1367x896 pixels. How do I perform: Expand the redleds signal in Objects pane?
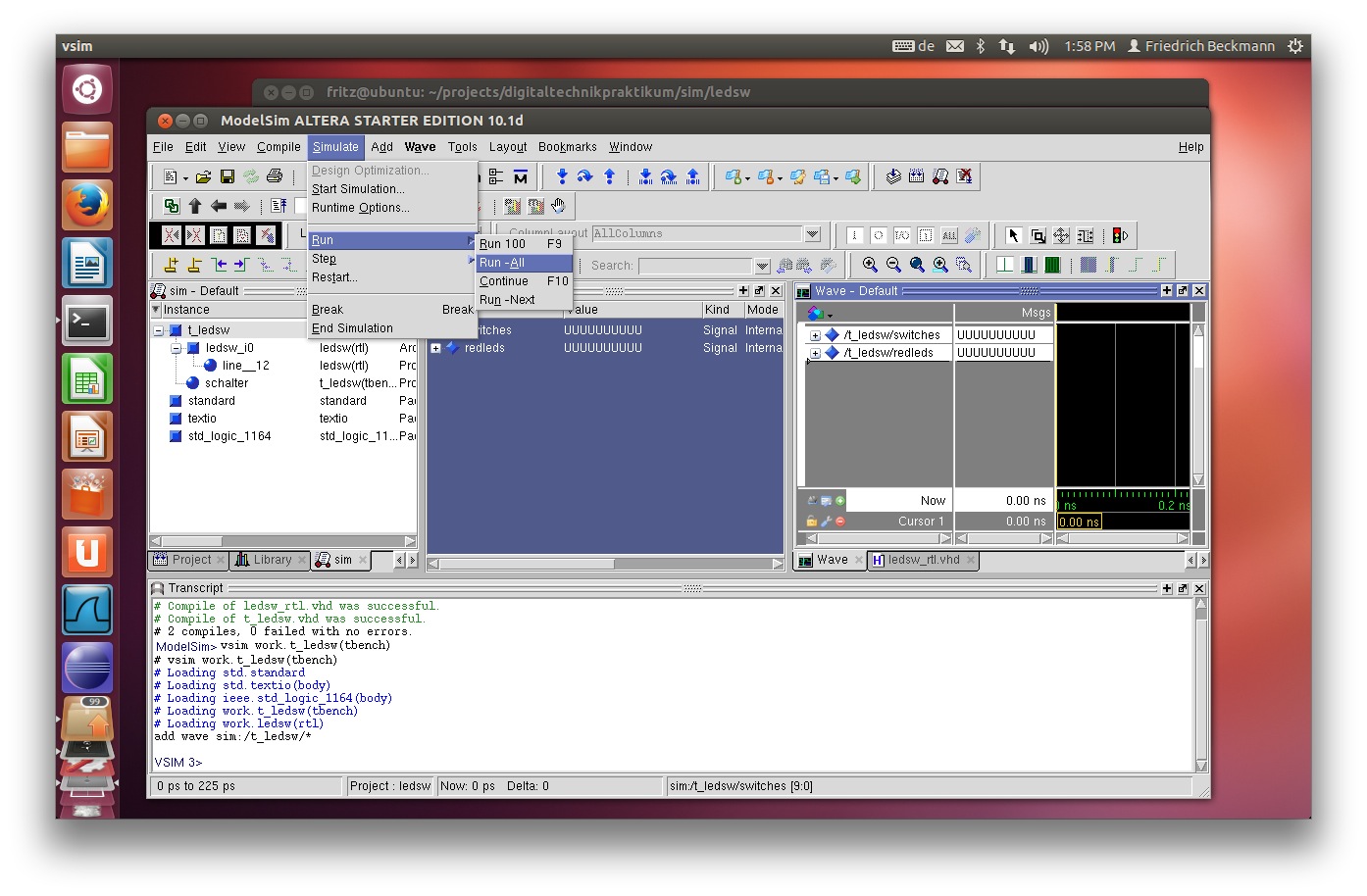(436, 348)
